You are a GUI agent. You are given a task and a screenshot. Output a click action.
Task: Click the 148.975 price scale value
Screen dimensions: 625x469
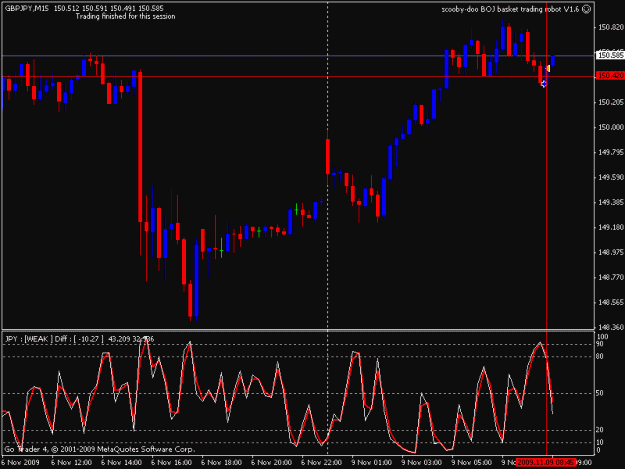(x=611, y=252)
